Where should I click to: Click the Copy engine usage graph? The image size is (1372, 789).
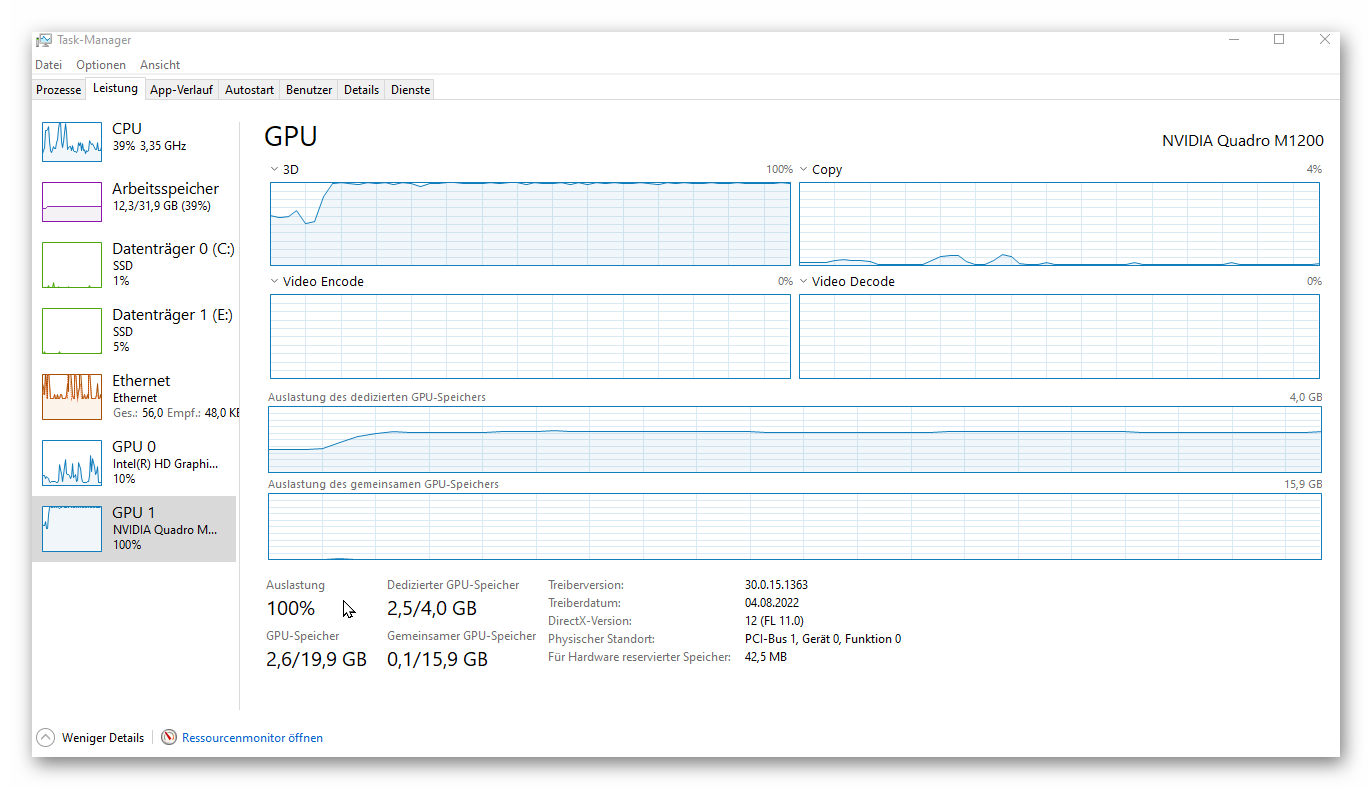click(x=1059, y=224)
